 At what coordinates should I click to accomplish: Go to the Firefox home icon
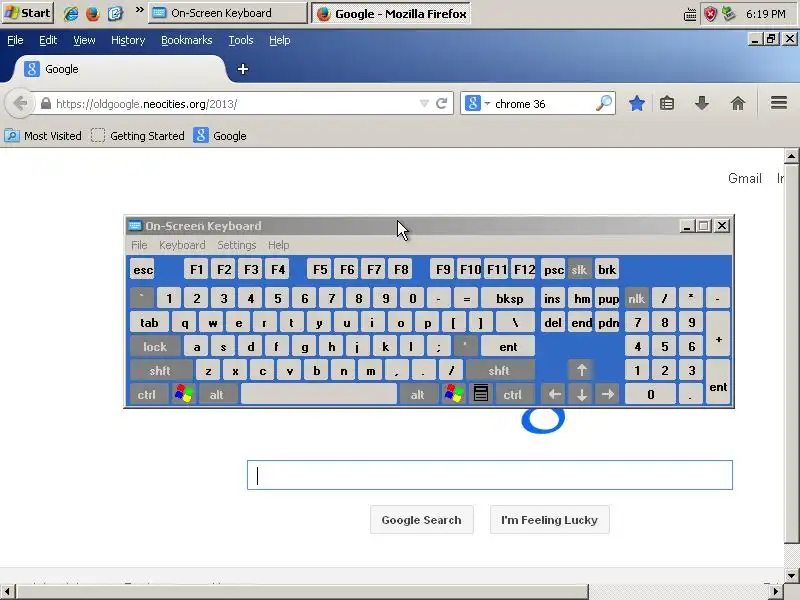[x=738, y=104]
